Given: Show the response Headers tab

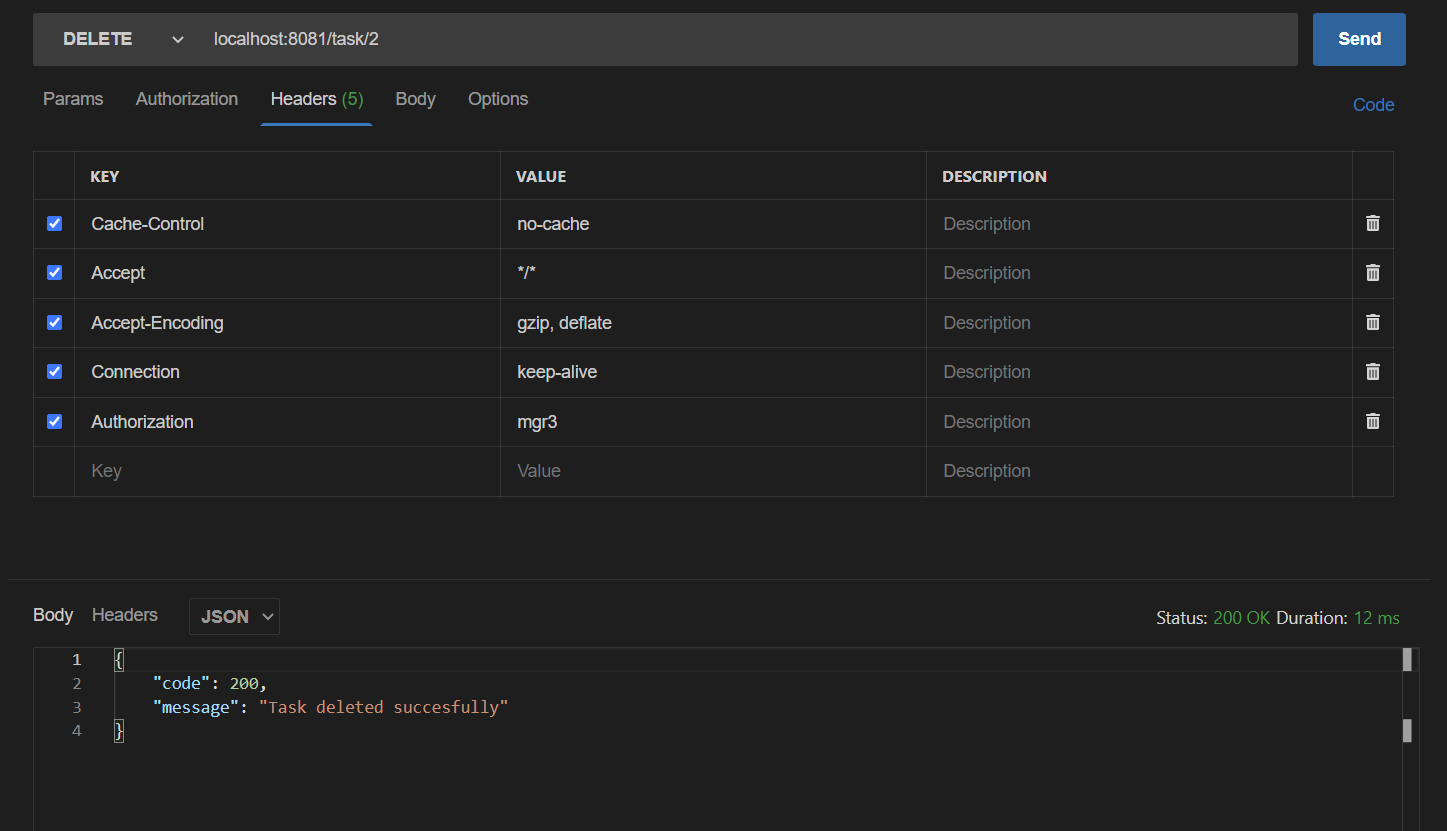Looking at the screenshot, I should [x=125, y=615].
